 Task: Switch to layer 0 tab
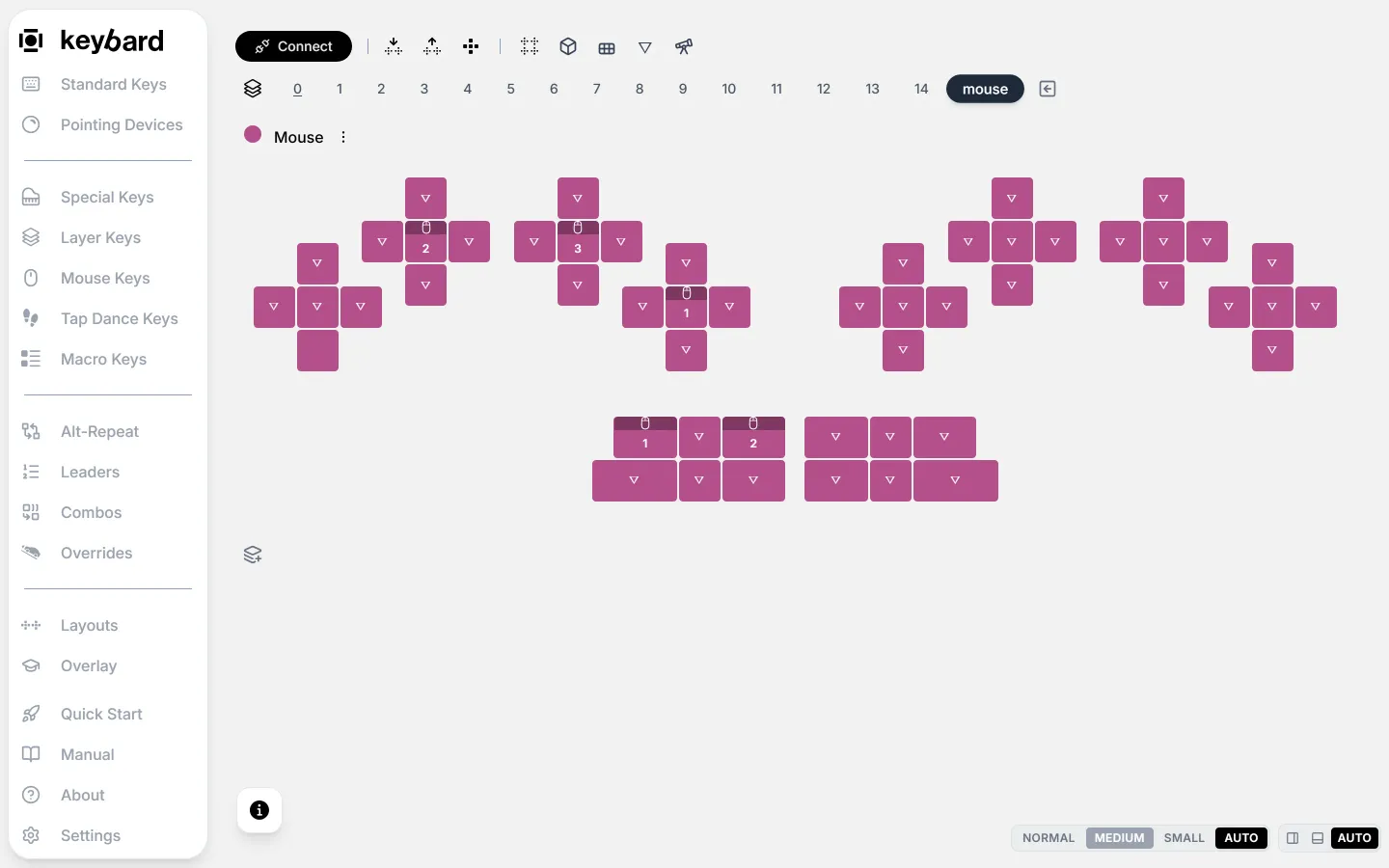click(297, 89)
